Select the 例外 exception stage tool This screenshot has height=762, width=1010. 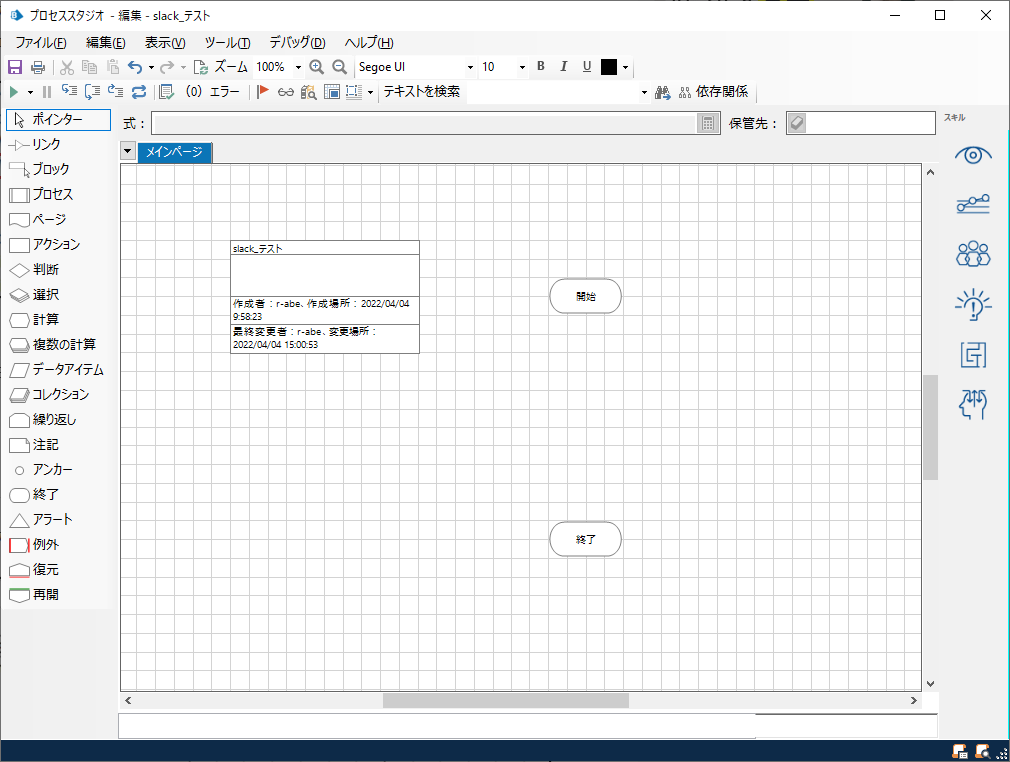tap(59, 545)
